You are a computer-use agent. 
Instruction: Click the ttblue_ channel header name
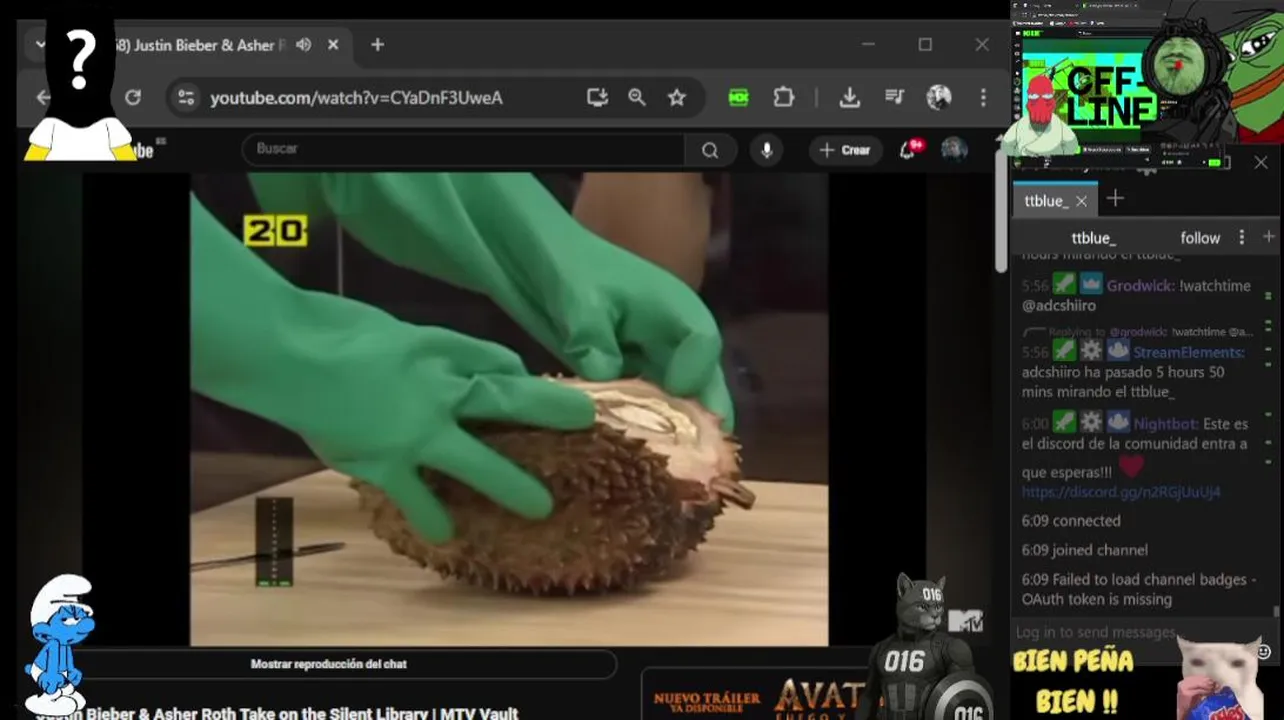coord(1093,238)
